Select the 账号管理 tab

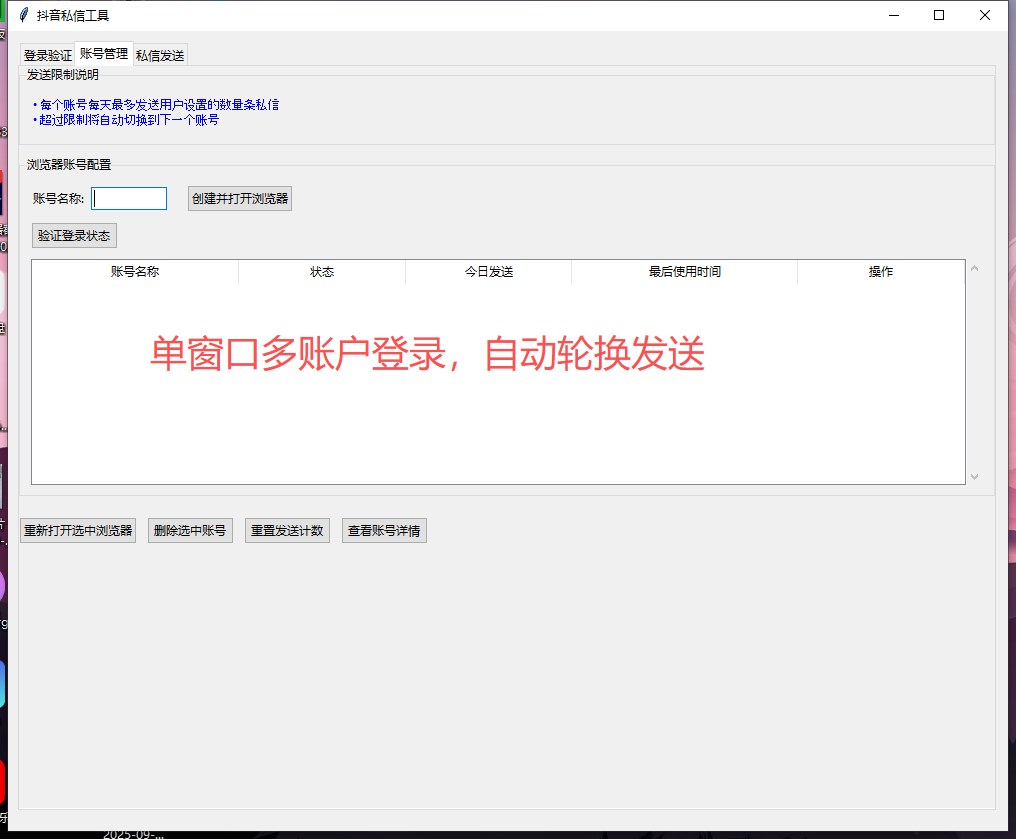[104, 54]
